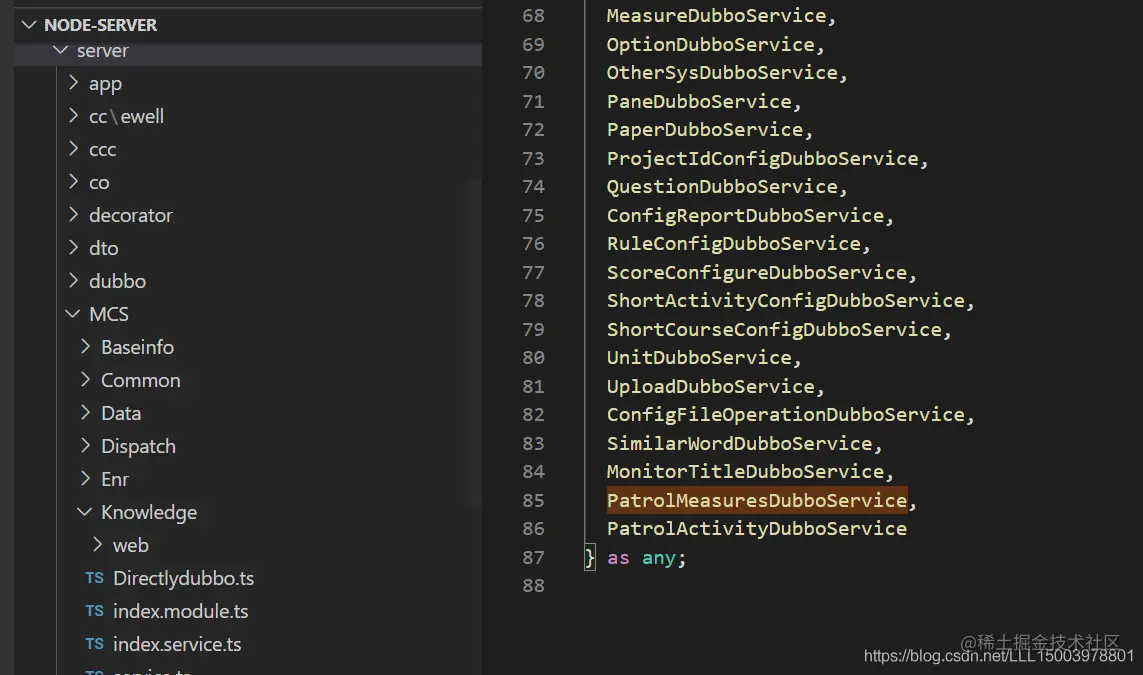Image resolution: width=1143 pixels, height=675 pixels.
Task: Expand the web folder
Action: [x=97, y=545]
